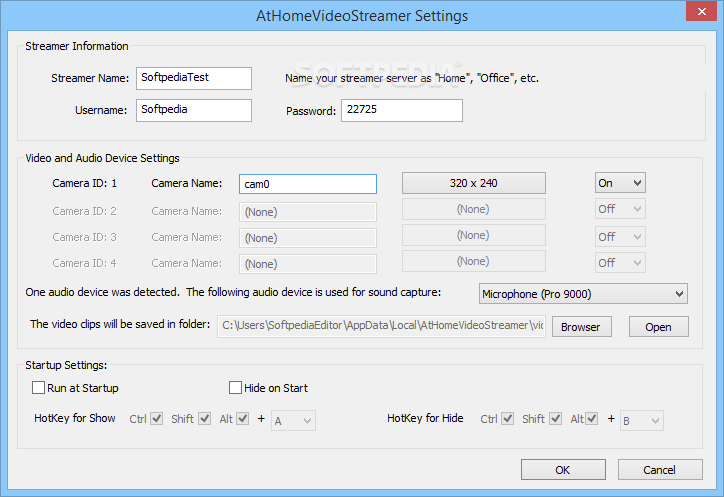Click Camera ID 2 name field (None)
724x497 pixels.
308,212
